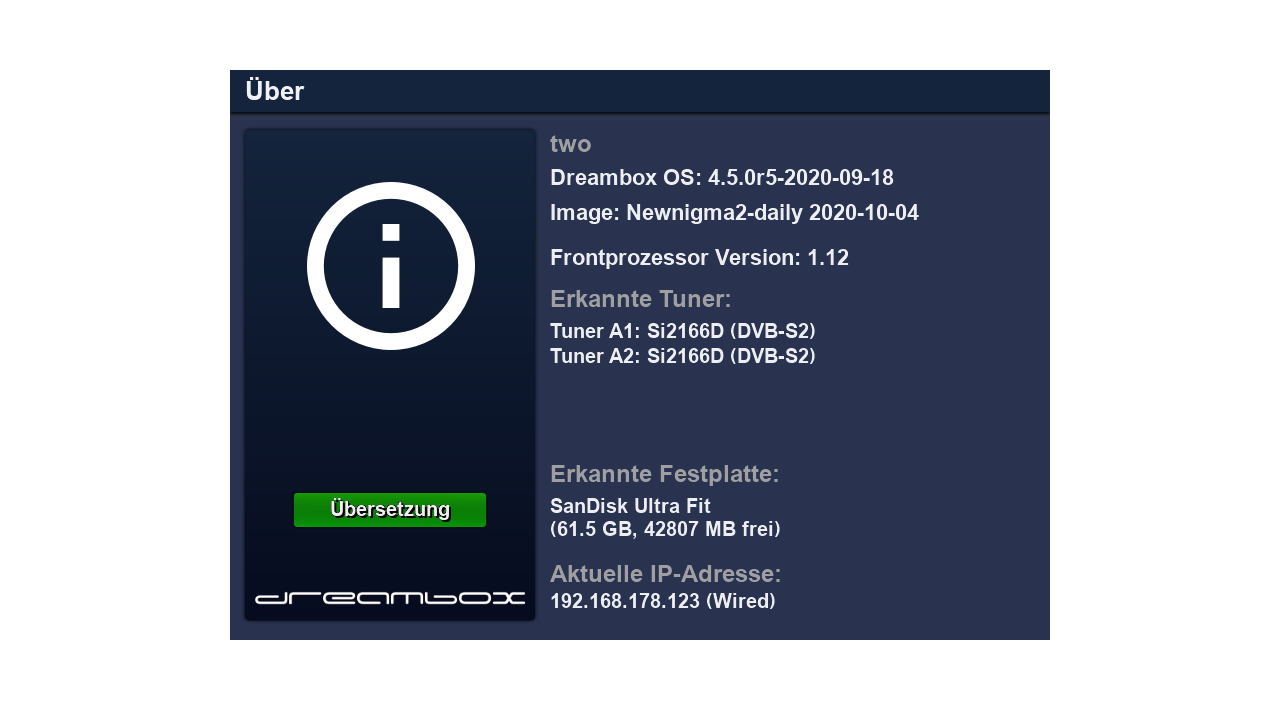Select the 192.168.178.123 IP address text
Image resolution: width=1280 pixels, height=720 pixels.
(625, 602)
